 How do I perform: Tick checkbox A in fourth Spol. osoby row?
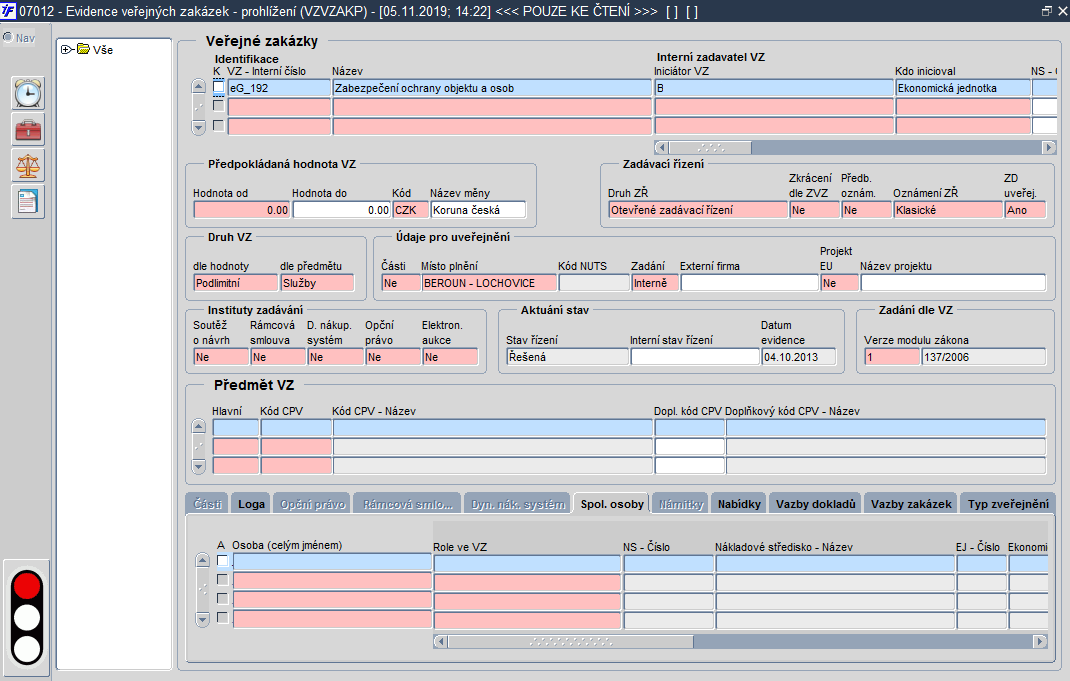click(x=222, y=618)
